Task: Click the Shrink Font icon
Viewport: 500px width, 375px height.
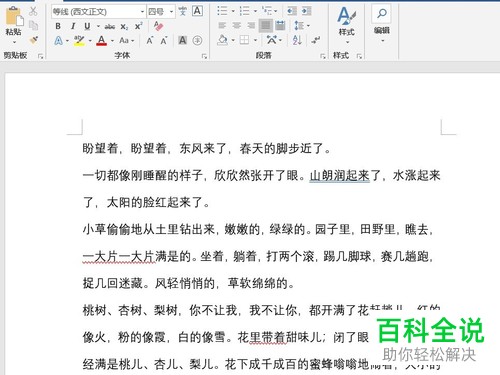Action: [x=164, y=41]
